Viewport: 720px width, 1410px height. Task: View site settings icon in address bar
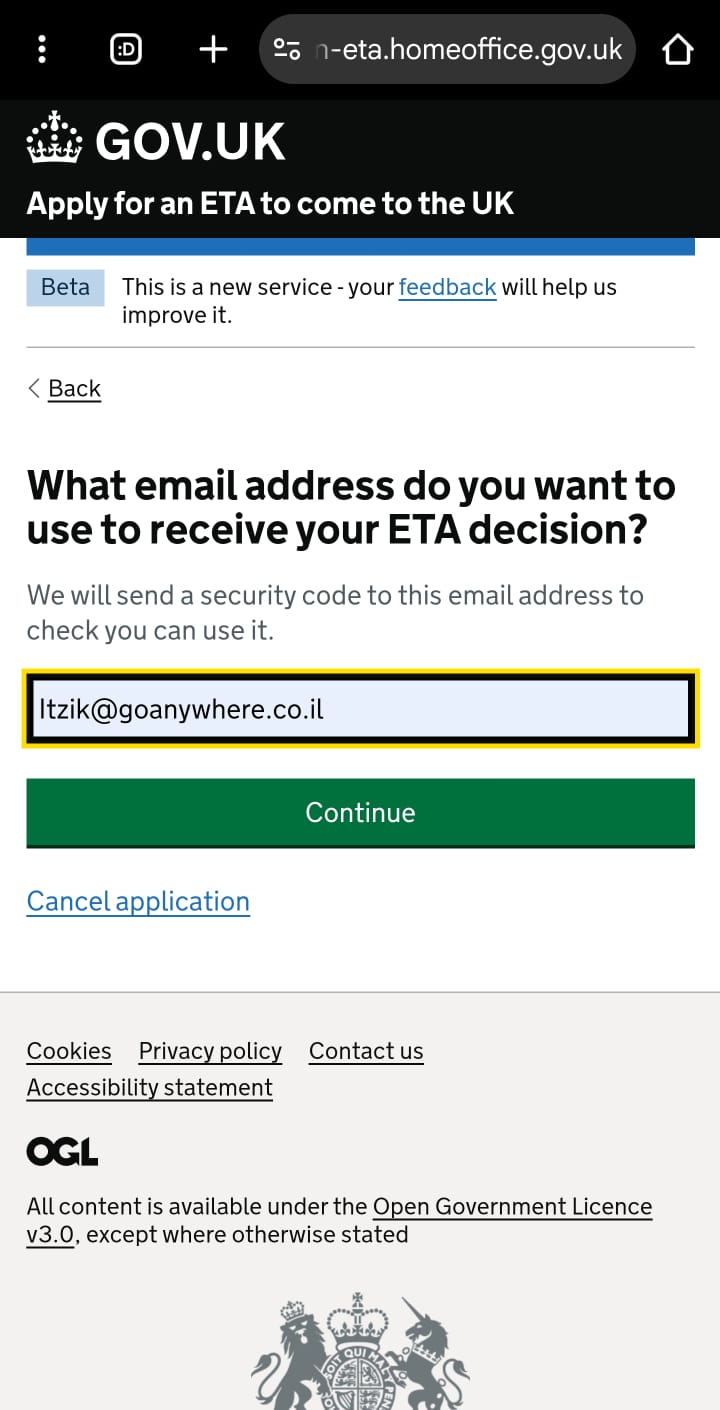[x=287, y=49]
